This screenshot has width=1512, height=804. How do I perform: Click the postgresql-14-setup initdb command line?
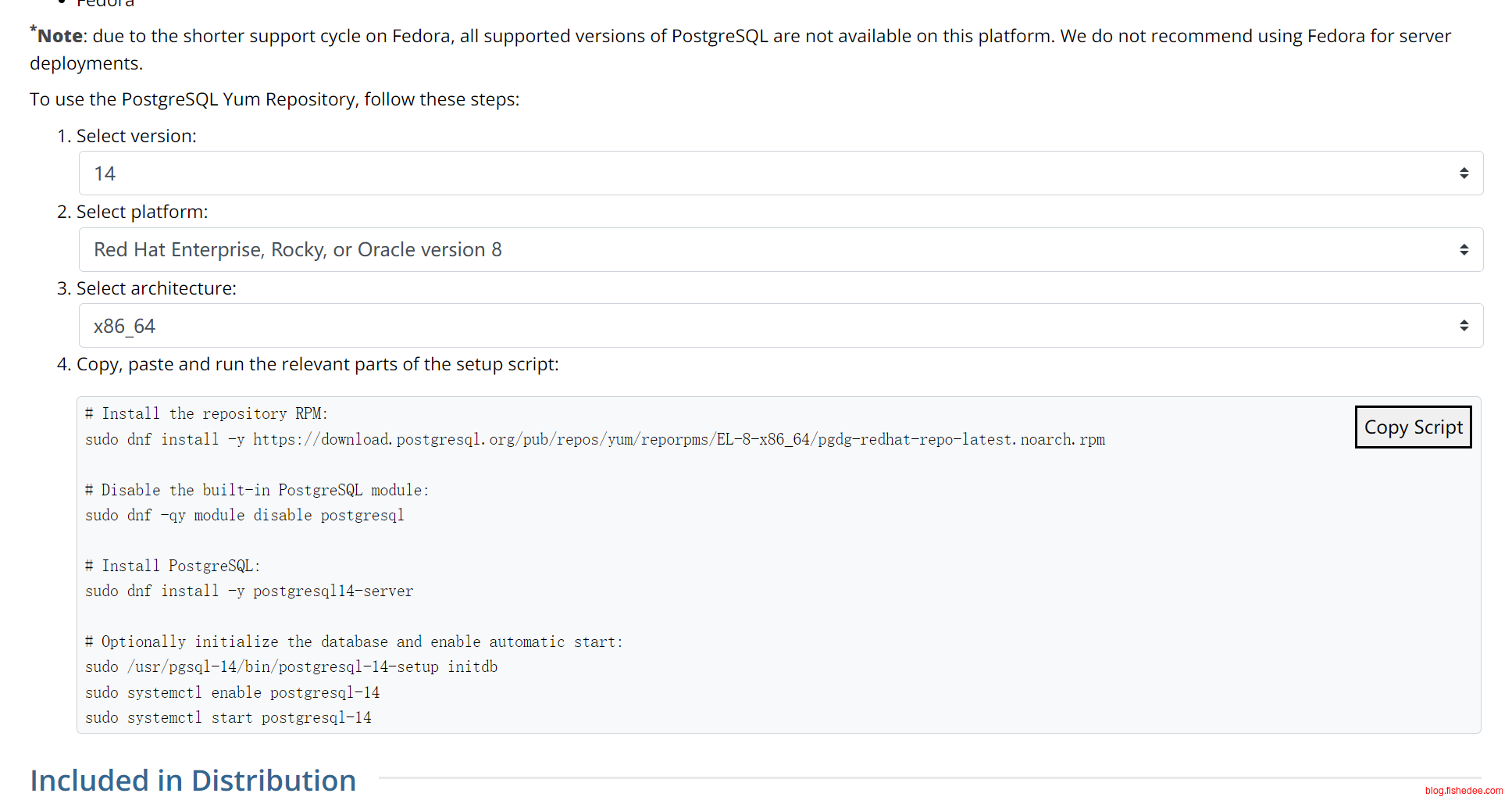[x=291, y=667]
